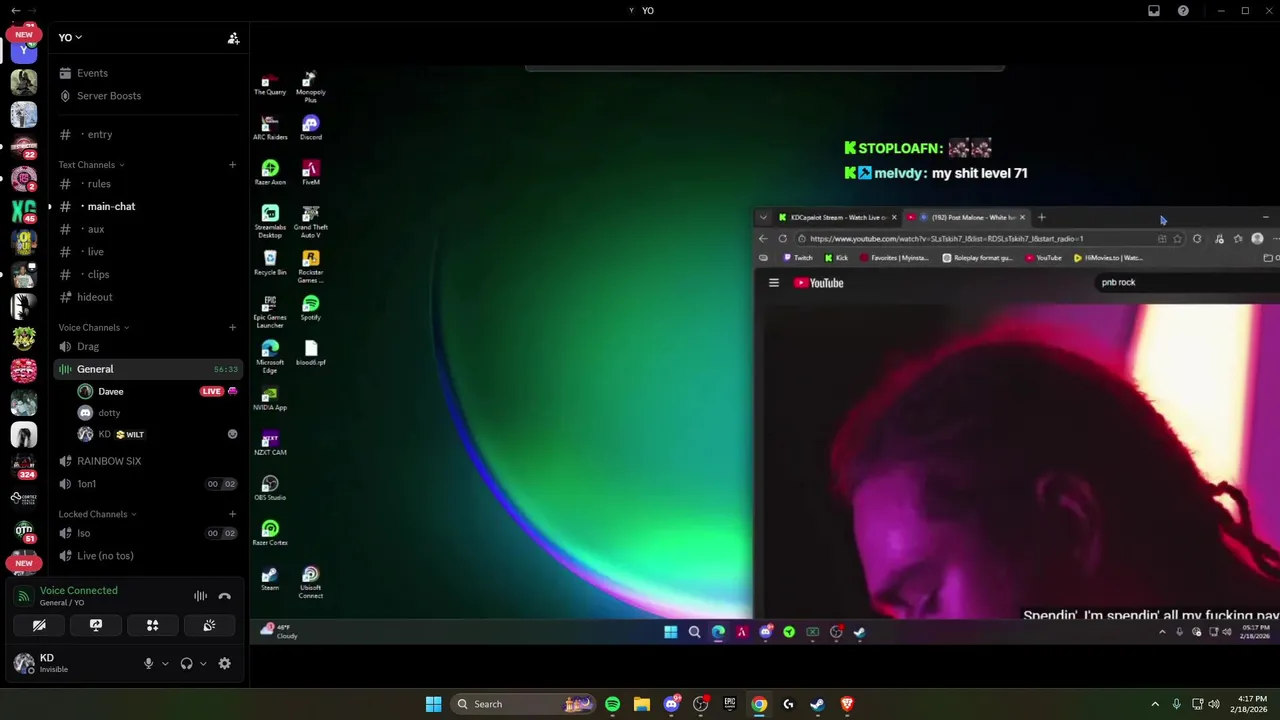
Task: Open Epic Games from the taskbar
Action: click(730, 704)
